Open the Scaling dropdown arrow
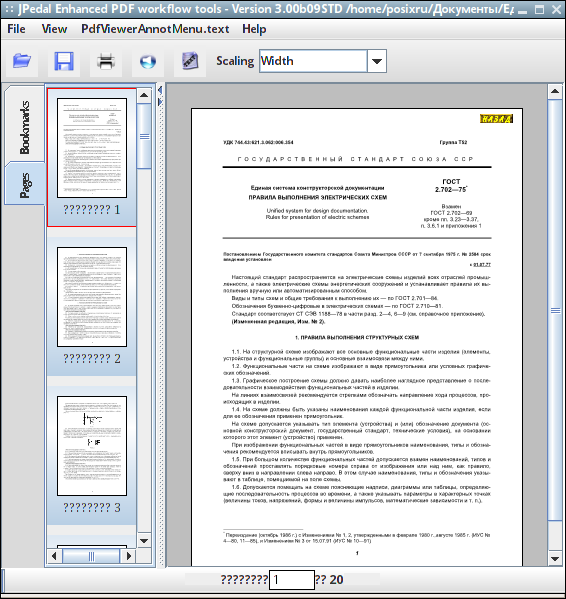Image resolution: width=566 pixels, height=599 pixels. (377, 61)
